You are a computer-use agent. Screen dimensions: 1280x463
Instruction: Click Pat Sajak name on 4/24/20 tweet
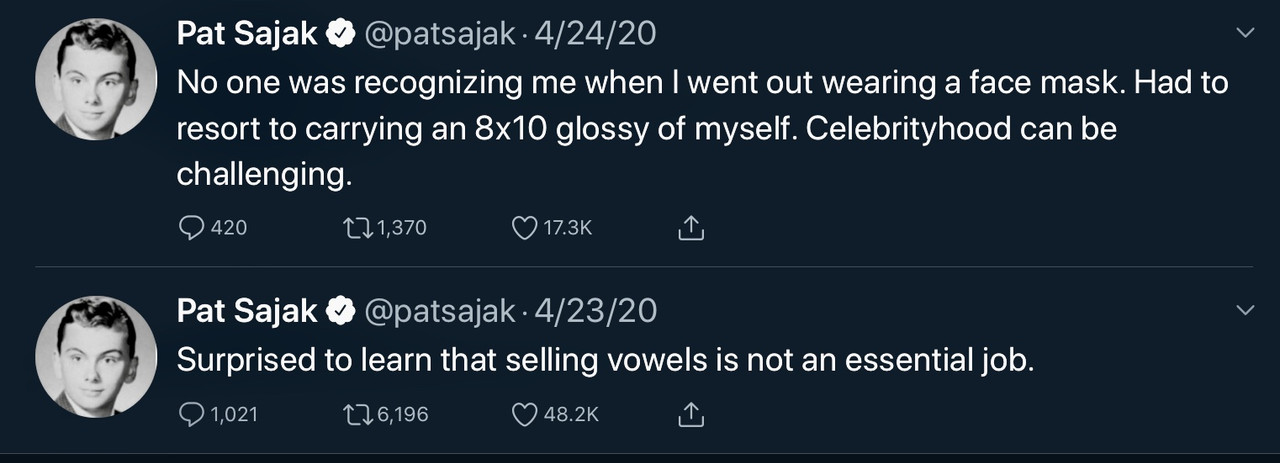click(x=246, y=34)
